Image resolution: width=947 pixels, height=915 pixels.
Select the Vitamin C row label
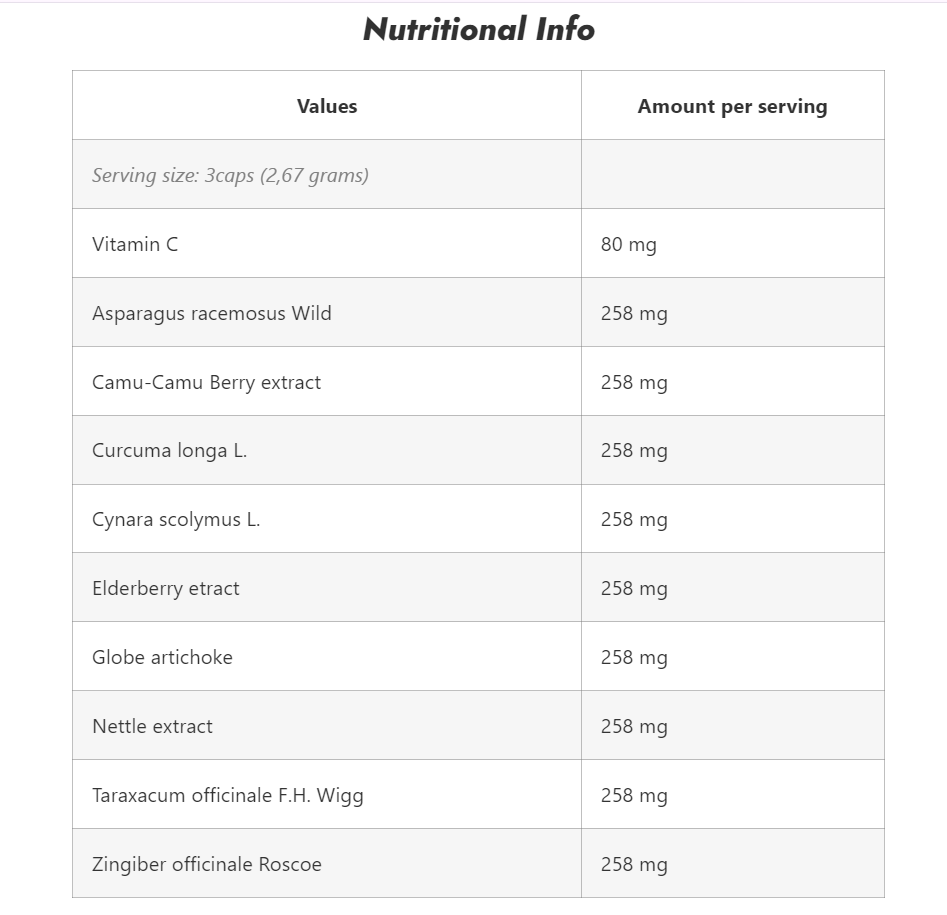pos(135,244)
